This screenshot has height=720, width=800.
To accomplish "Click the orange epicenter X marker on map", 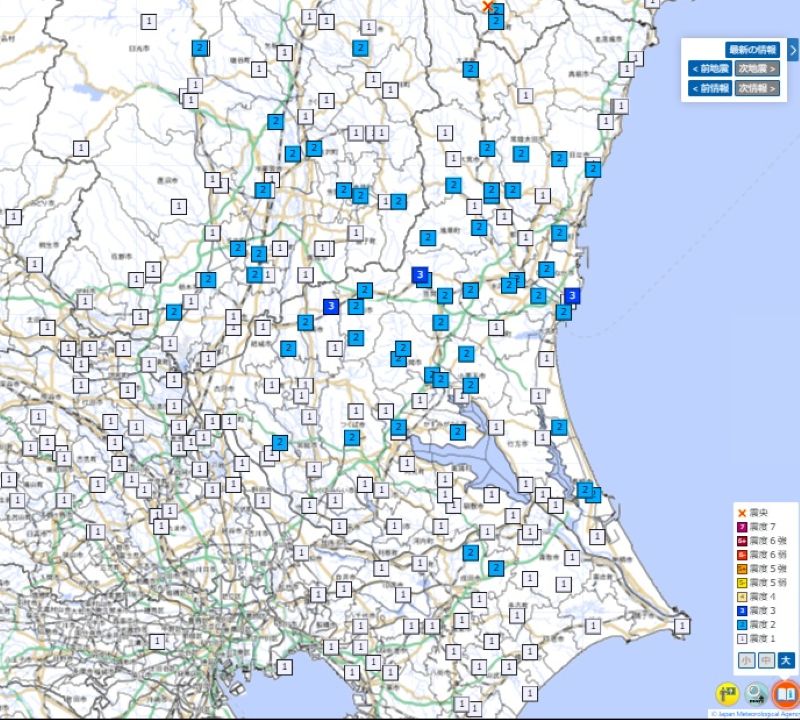I will click(488, 6).
